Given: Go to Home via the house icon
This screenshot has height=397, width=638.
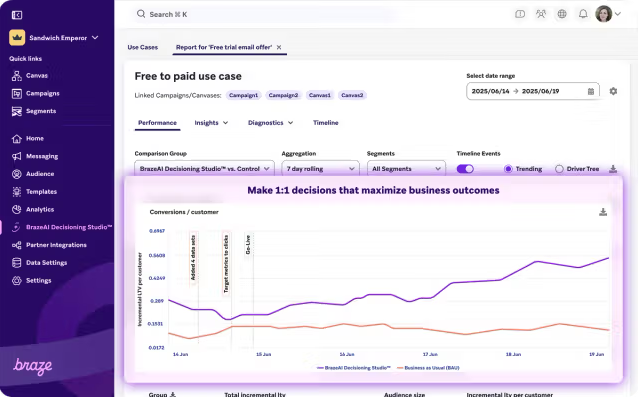Looking at the screenshot, I should coord(17,139).
